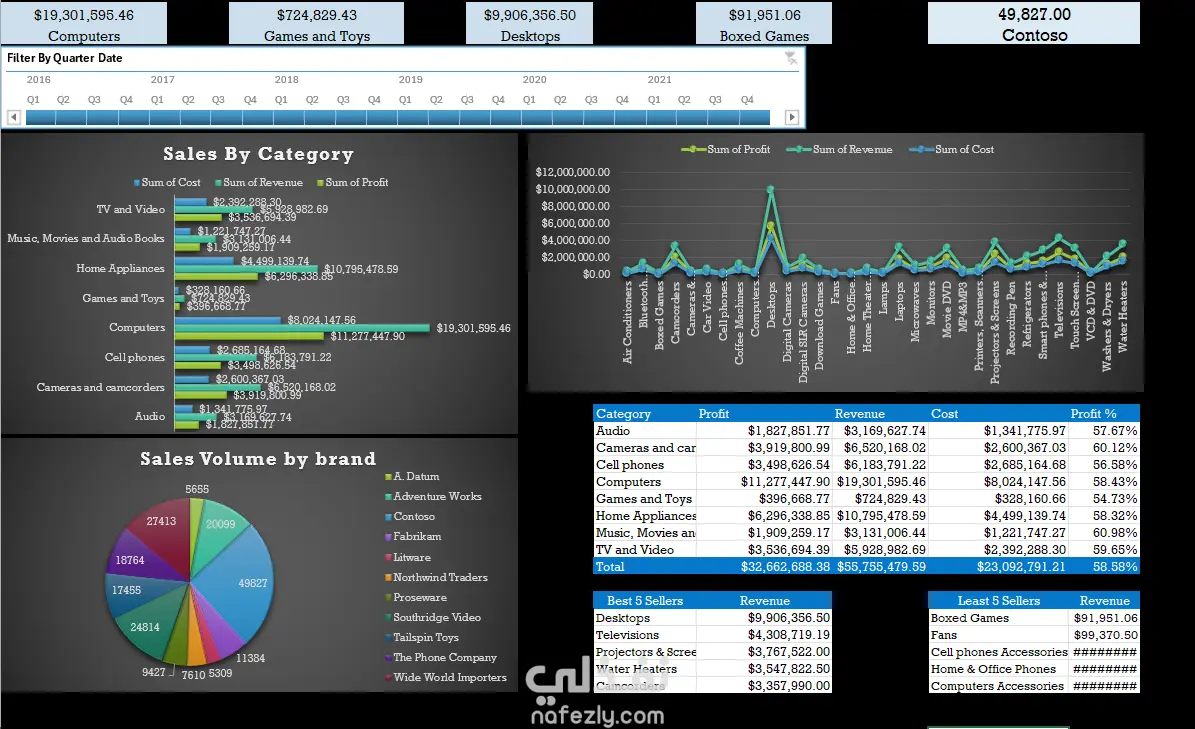This screenshot has height=729, width=1195.
Task: Select Q4 2021 on the timeline
Action: (x=754, y=117)
